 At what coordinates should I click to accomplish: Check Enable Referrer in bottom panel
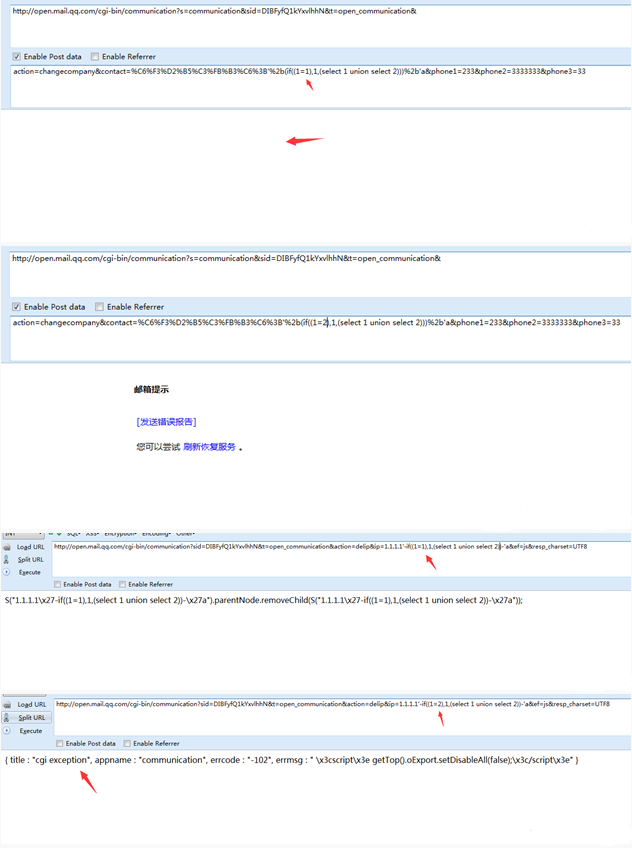[x=124, y=743]
